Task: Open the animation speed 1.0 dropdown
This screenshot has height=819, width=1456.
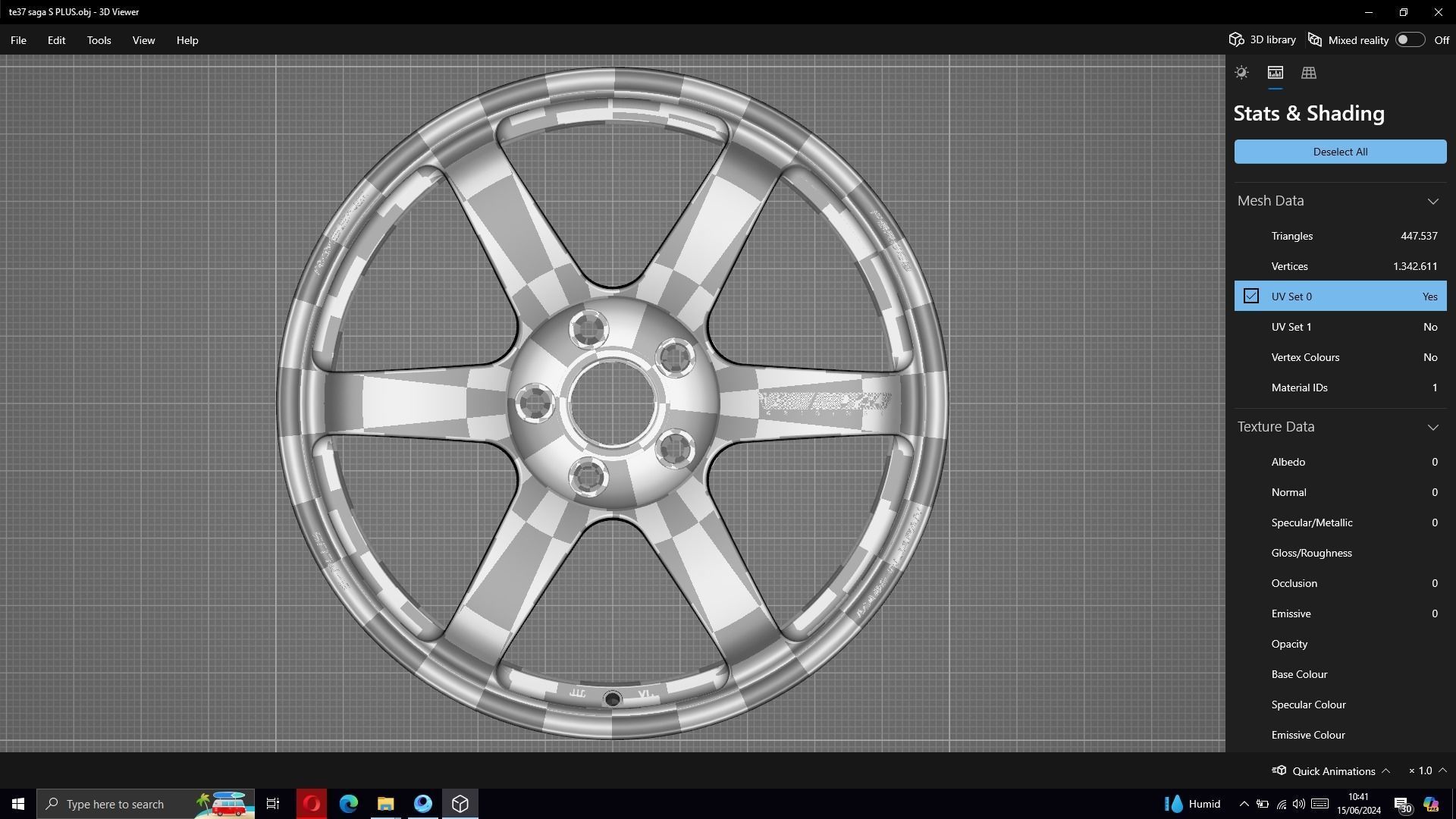Action: click(x=1428, y=770)
